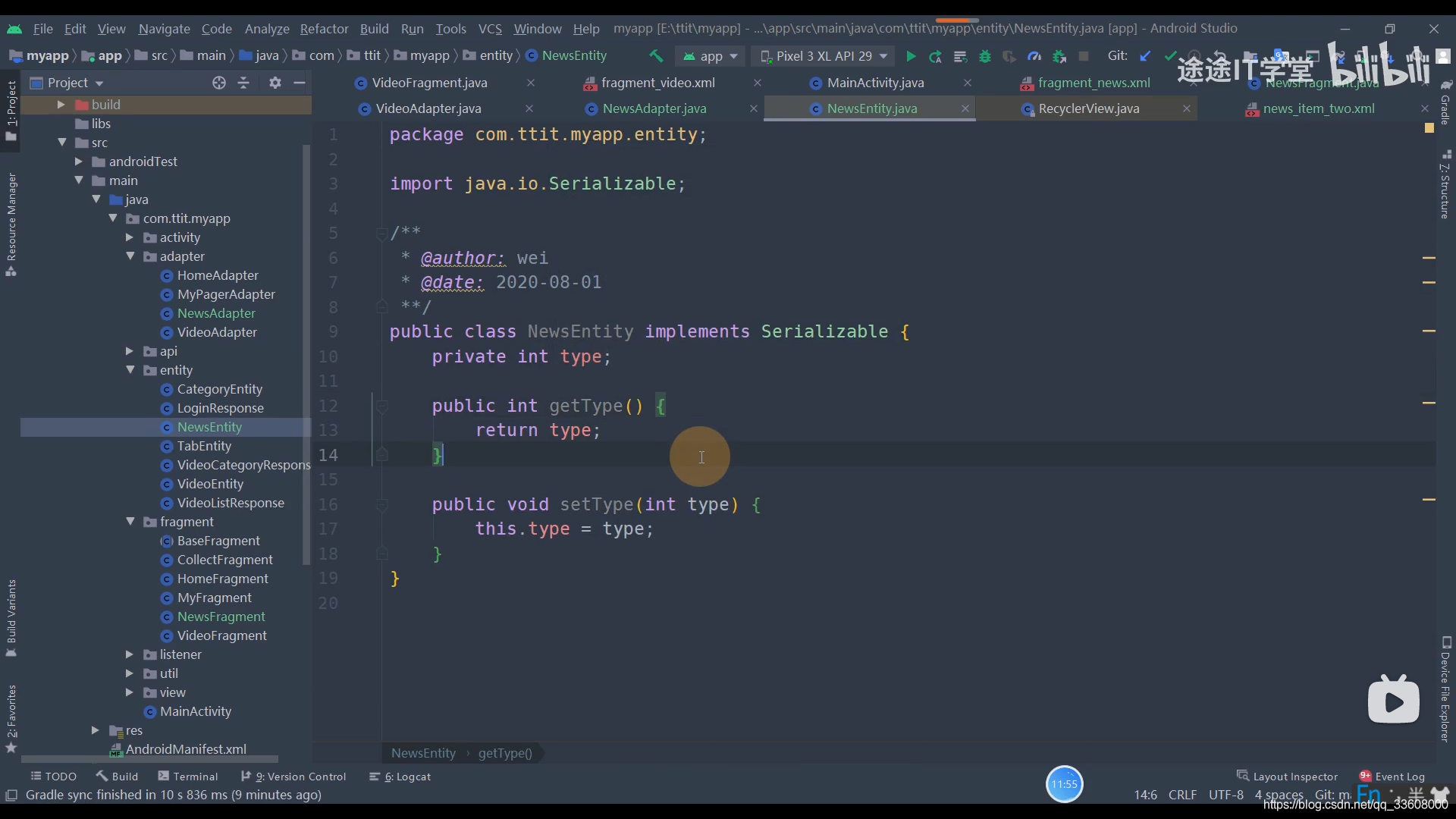
Task: Open the Event Log panel
Action: (1392, 777)
